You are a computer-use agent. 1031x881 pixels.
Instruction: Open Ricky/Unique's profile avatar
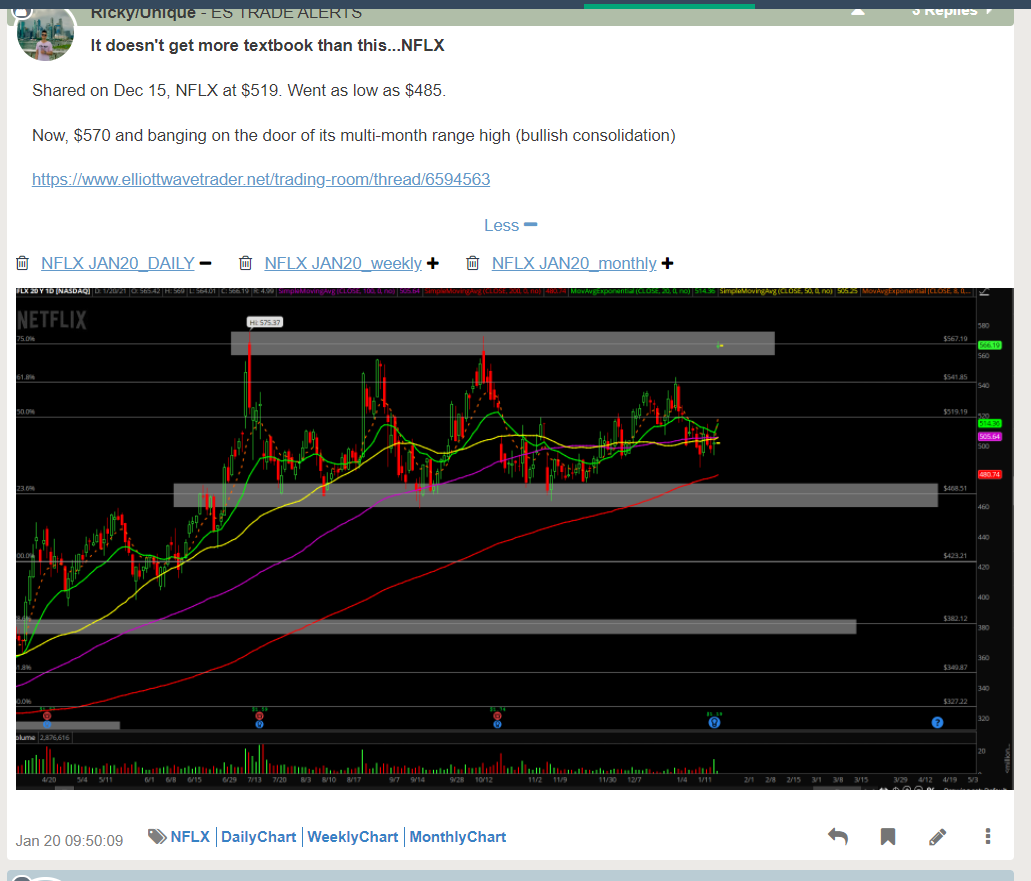tap(45, 34)
